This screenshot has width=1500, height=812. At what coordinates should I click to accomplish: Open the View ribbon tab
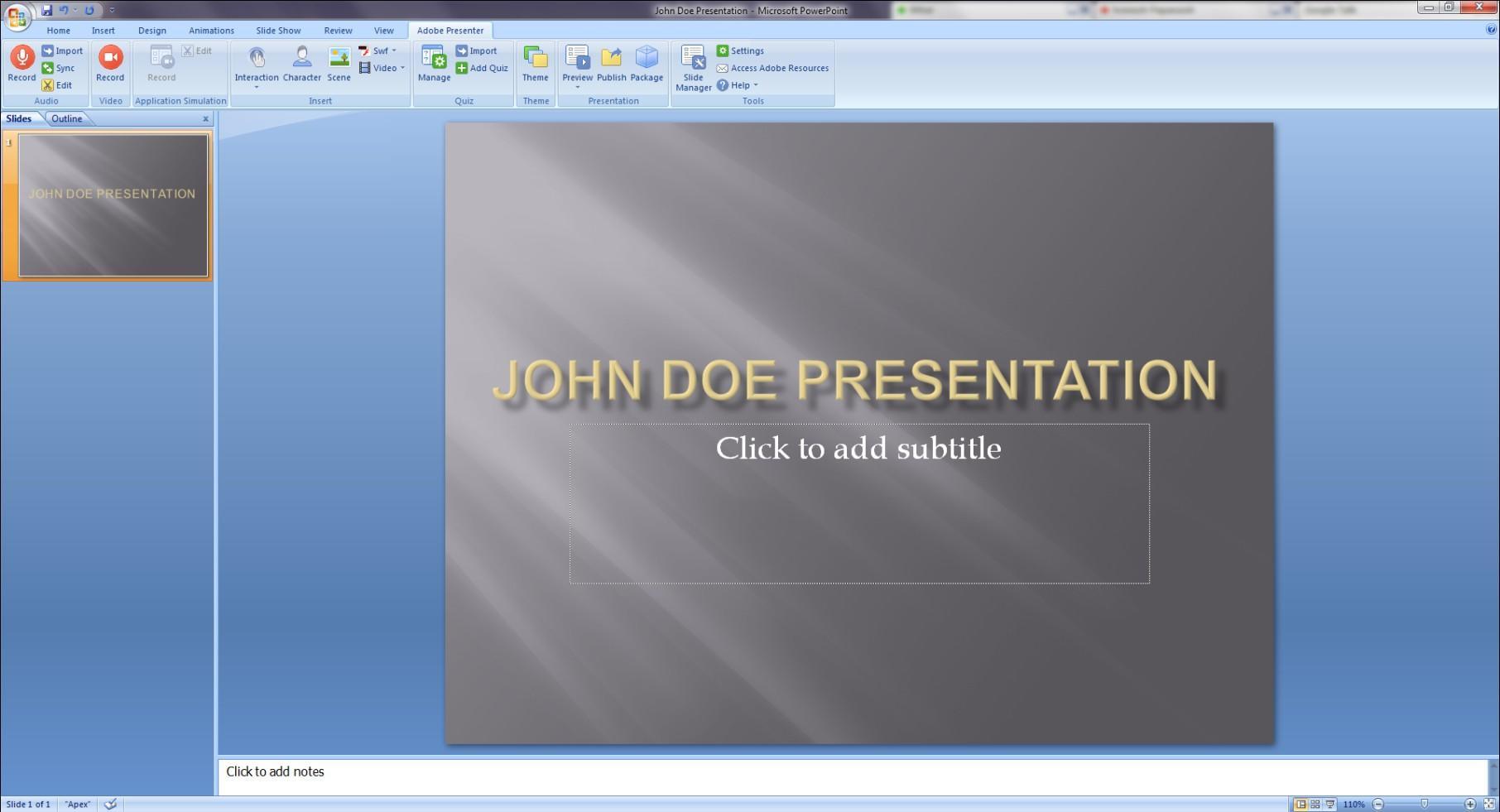(x=383, y=31)
